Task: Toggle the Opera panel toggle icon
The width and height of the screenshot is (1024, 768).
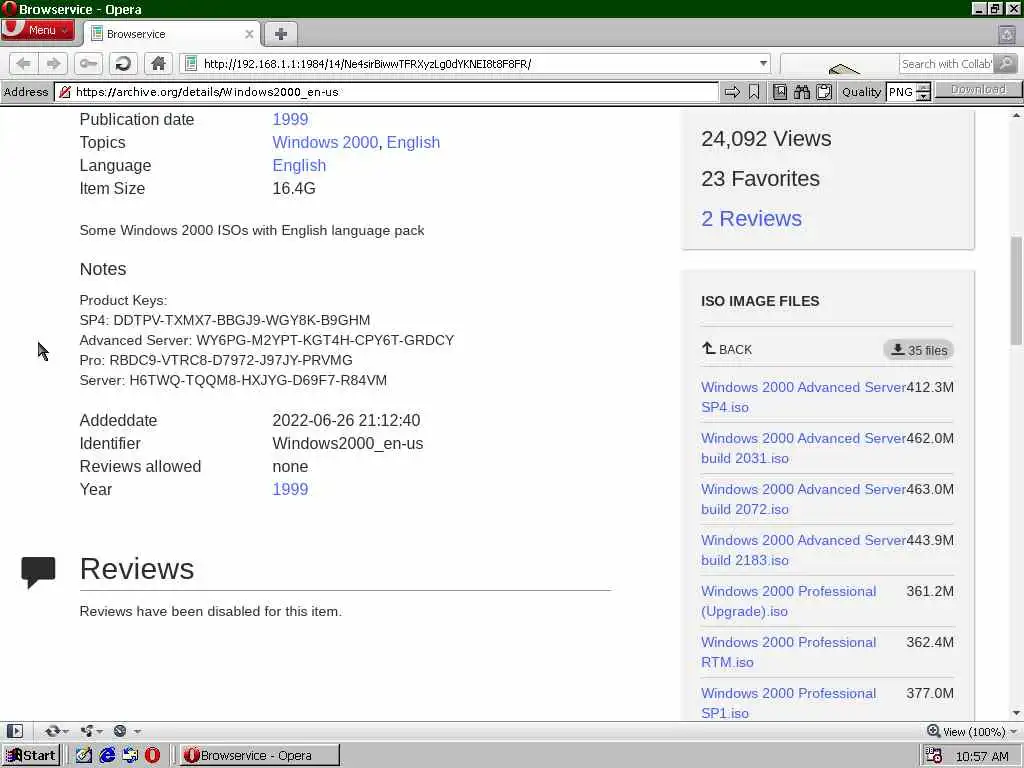Action: click(x=14, y=731)
